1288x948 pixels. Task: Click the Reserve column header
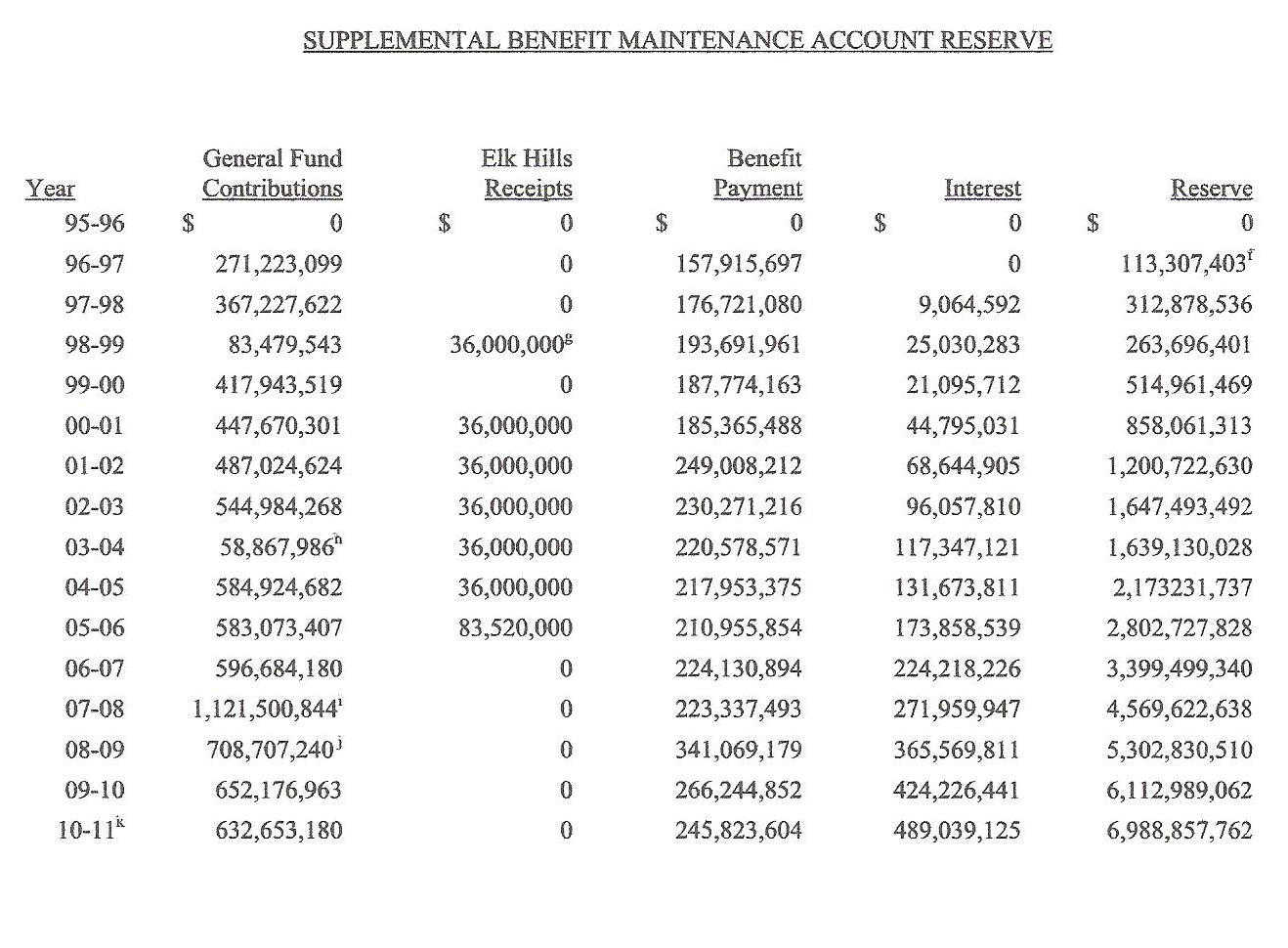(x=1211, y=189)
